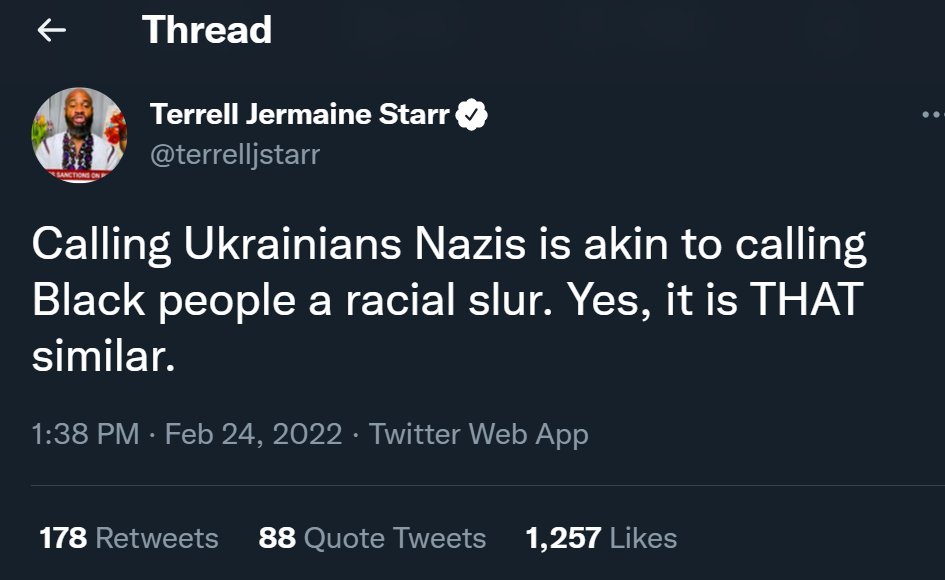Screen dimensions: 945x580
Task: Show the 1,257 Likes list
Action: pyautogui.click(x=601, y=538)
